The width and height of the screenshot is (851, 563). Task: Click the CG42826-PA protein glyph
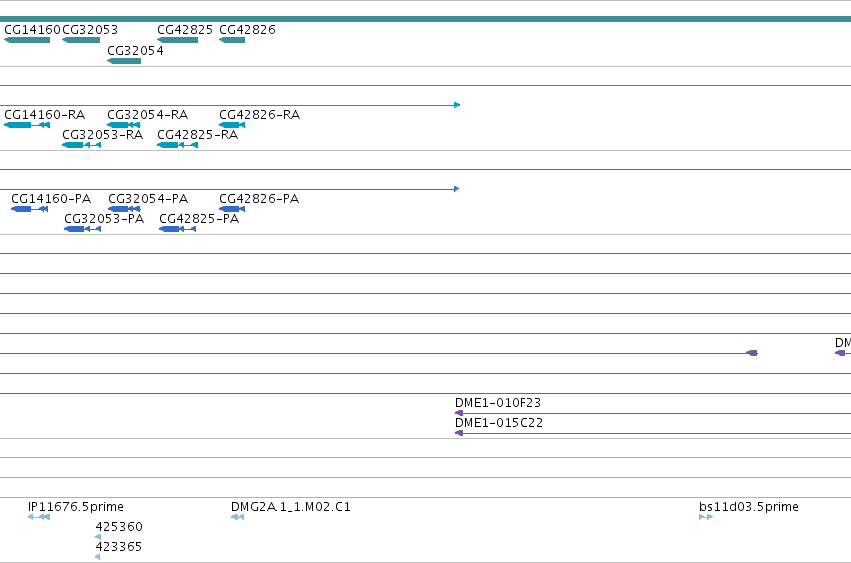tap(232, 209)
